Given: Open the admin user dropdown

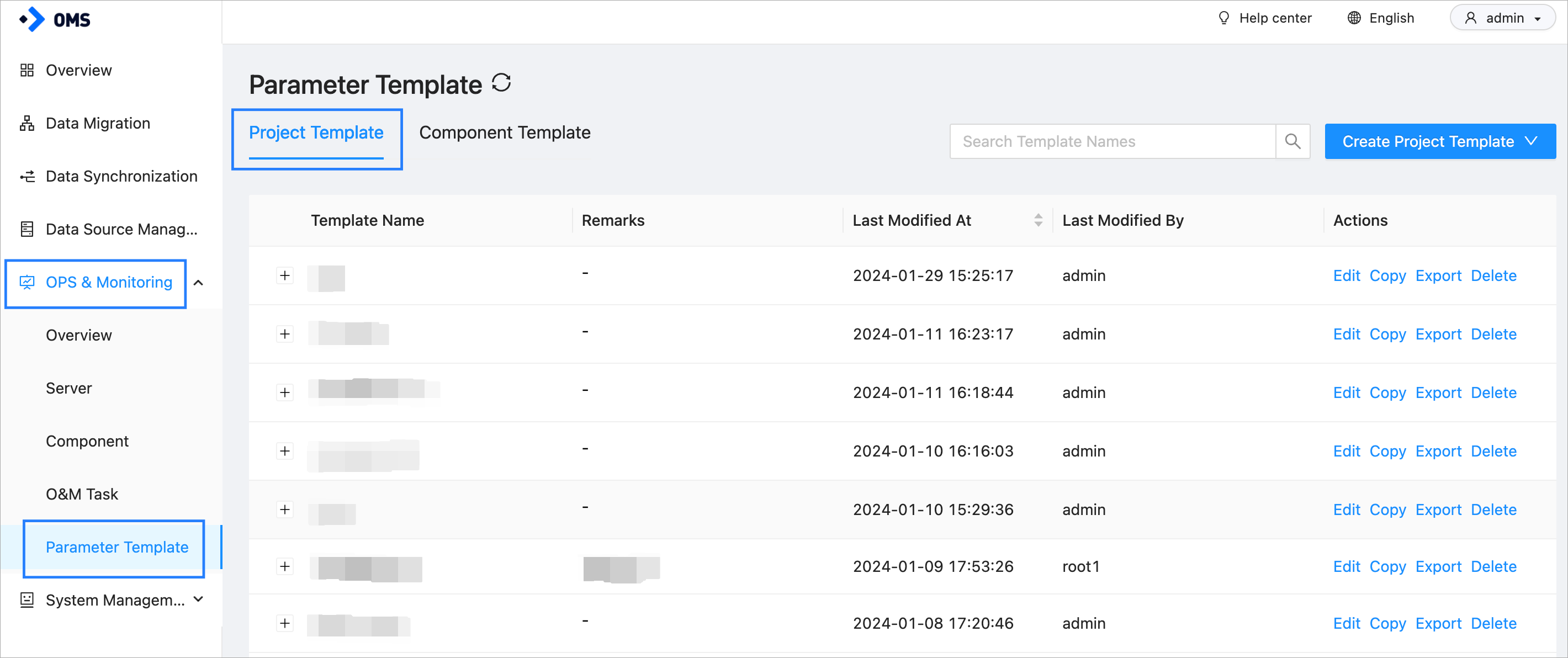Looking at the screenshot, I should pos(1503,18).
